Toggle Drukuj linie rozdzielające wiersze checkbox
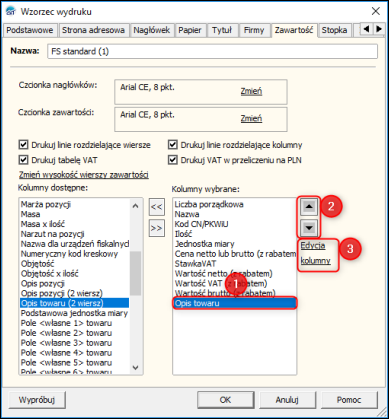This screenshot has height=419, width=389. click(23, 145)
